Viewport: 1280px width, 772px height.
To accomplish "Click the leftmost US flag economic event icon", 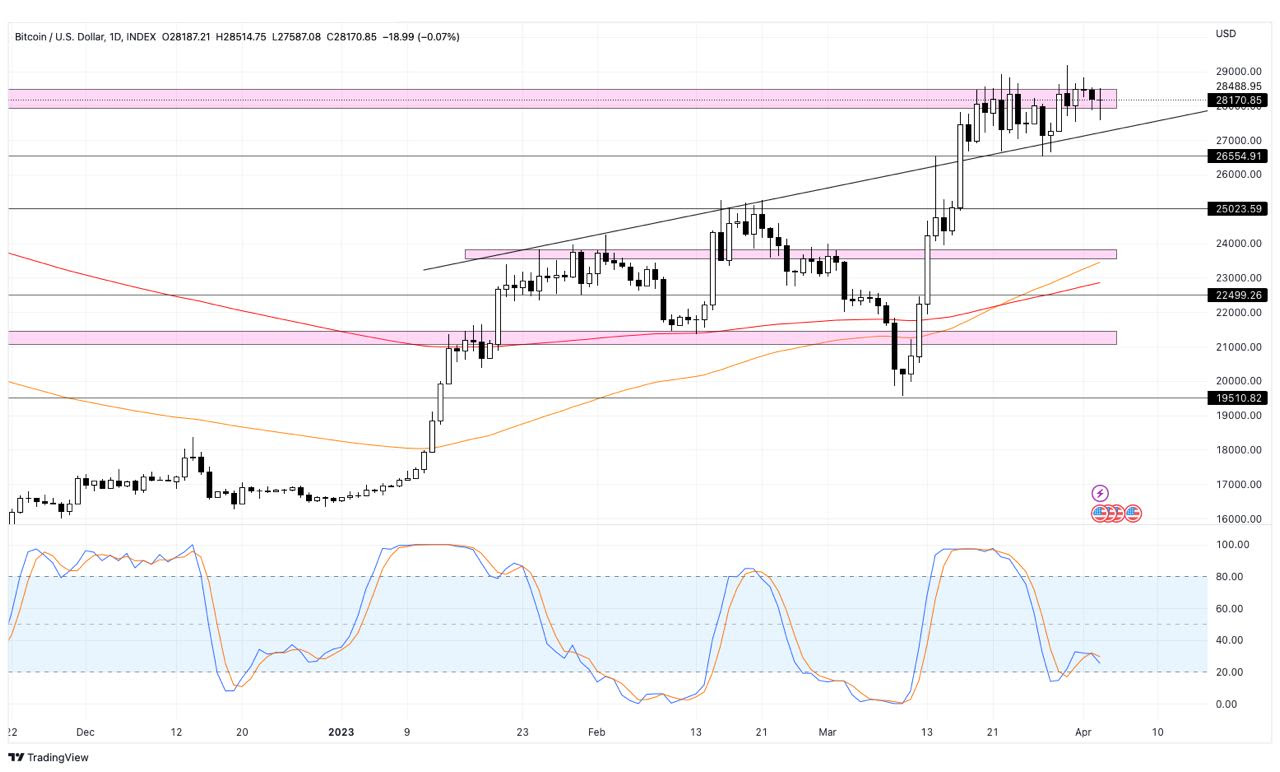I will point(1099,513).
